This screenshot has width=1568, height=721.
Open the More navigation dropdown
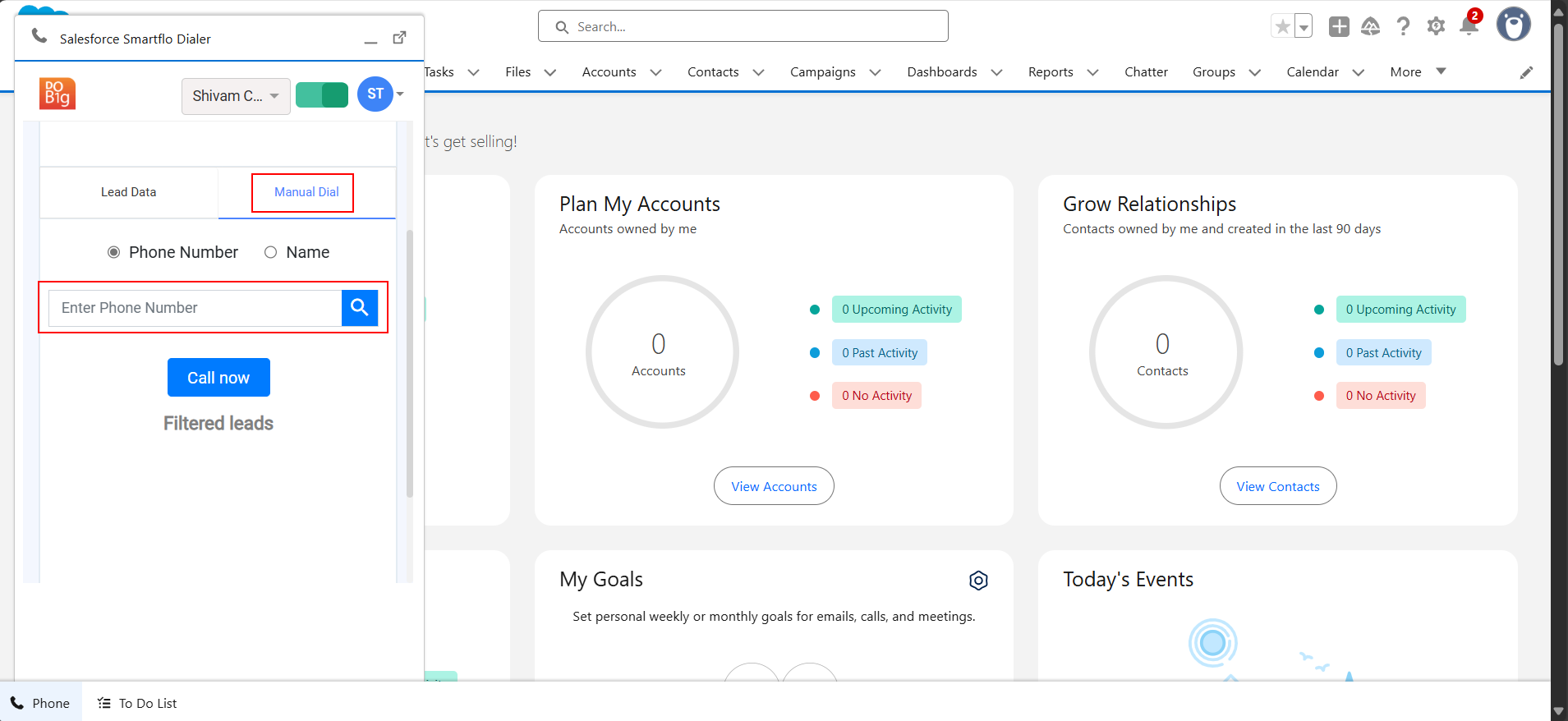pyautogui.click(x=1418, y=72)
